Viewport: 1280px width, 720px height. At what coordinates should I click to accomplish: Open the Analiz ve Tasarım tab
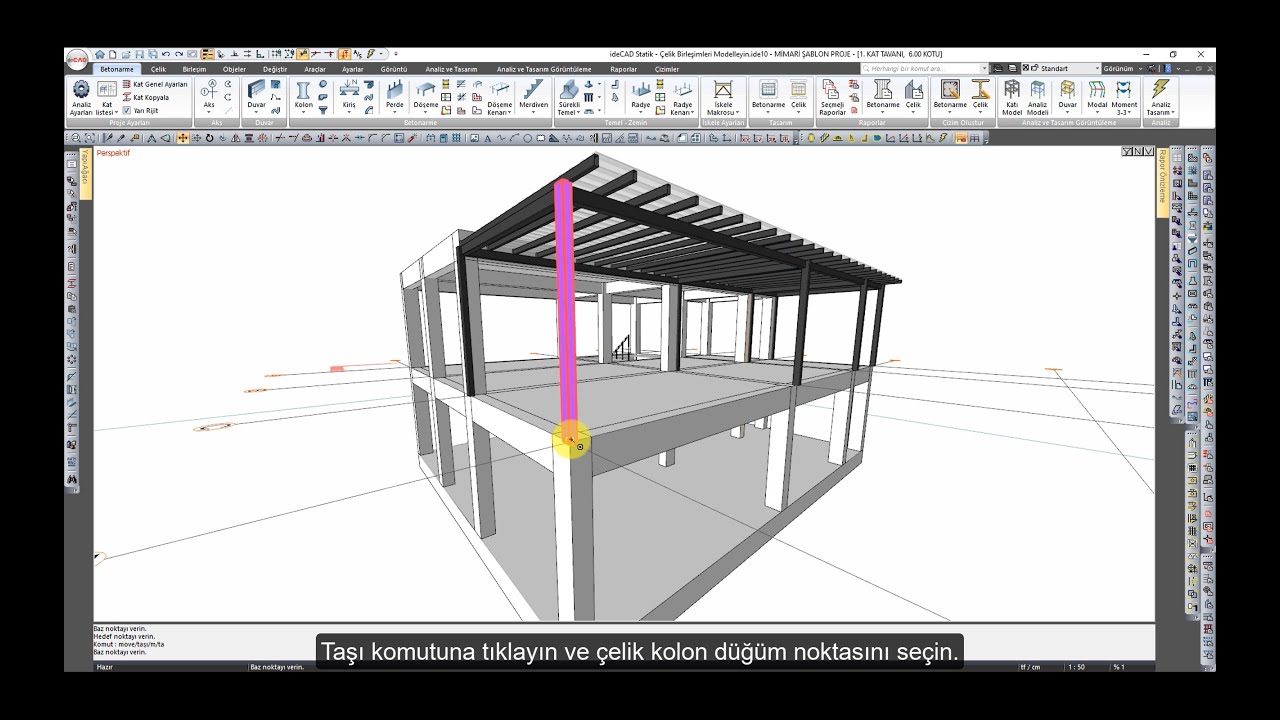450,69
